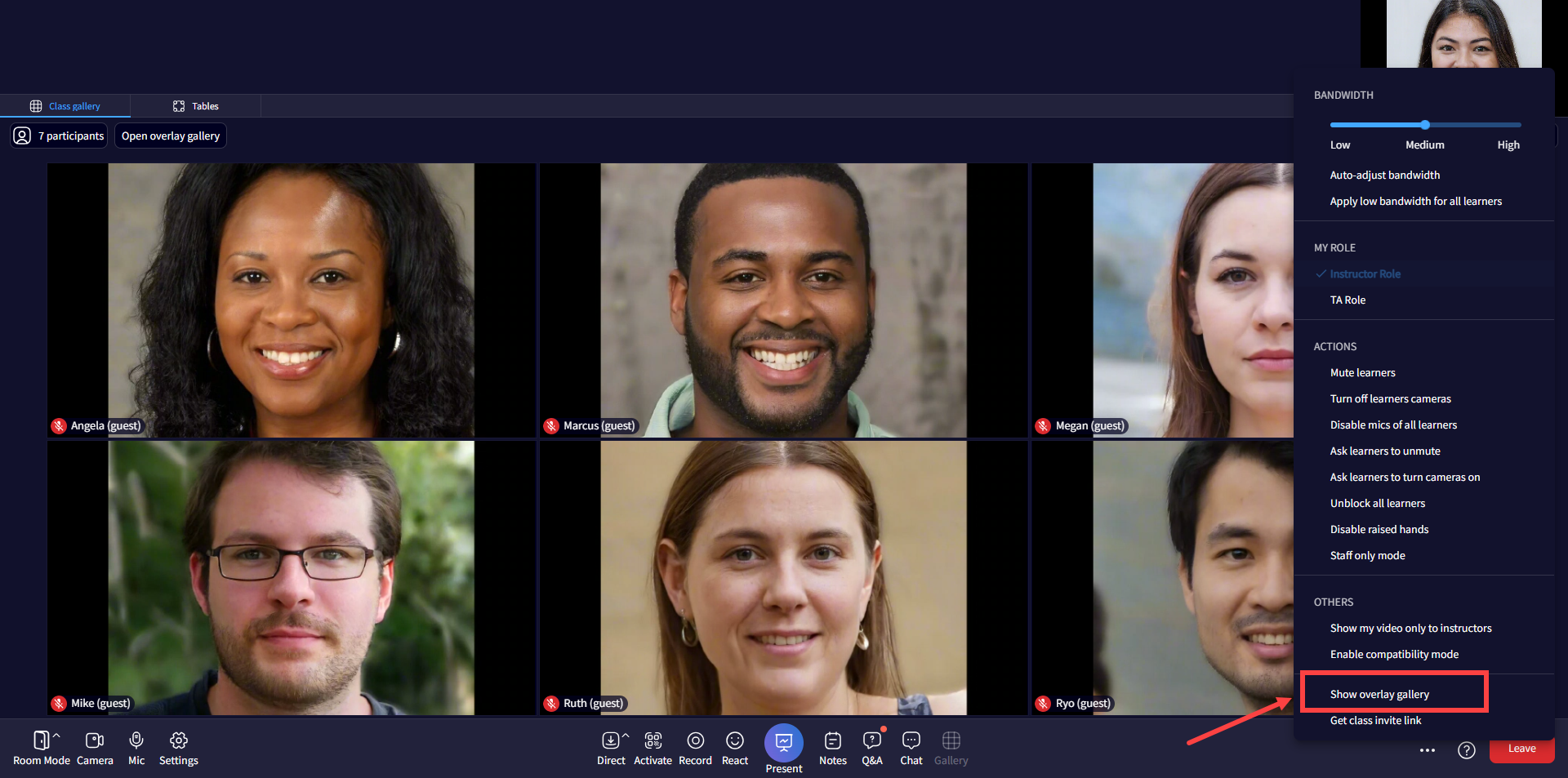Viewport: 1568px width, 778px height.
Task: Click Ryo's muted mic icon
Action: pyautogui.click(x=1043, y=703)
